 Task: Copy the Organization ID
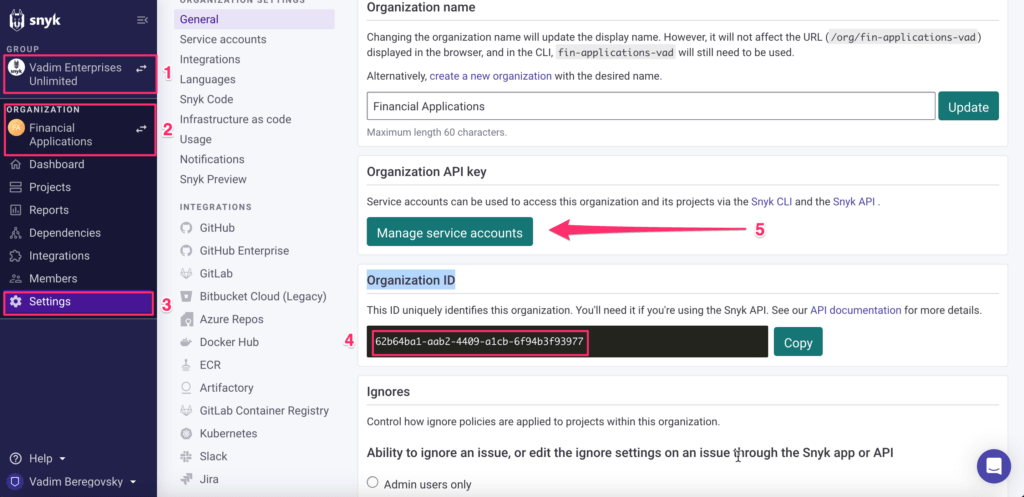[797, 342]
